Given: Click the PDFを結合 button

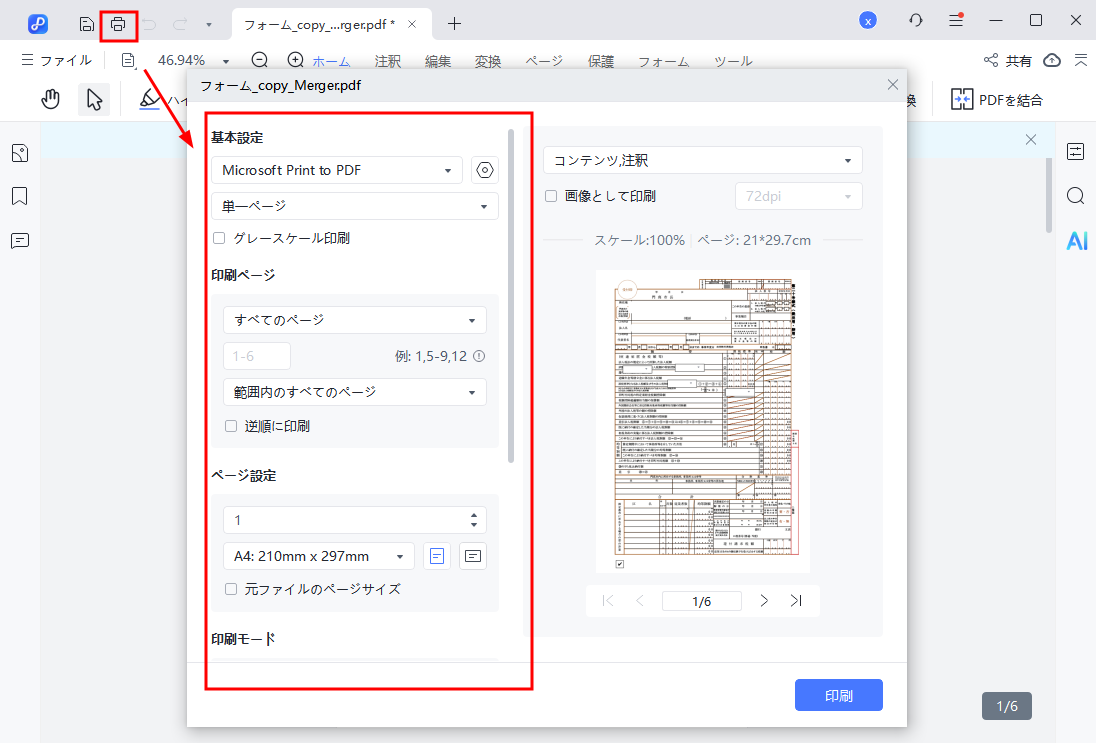Looking at the screenshot, I should point(998,99).
